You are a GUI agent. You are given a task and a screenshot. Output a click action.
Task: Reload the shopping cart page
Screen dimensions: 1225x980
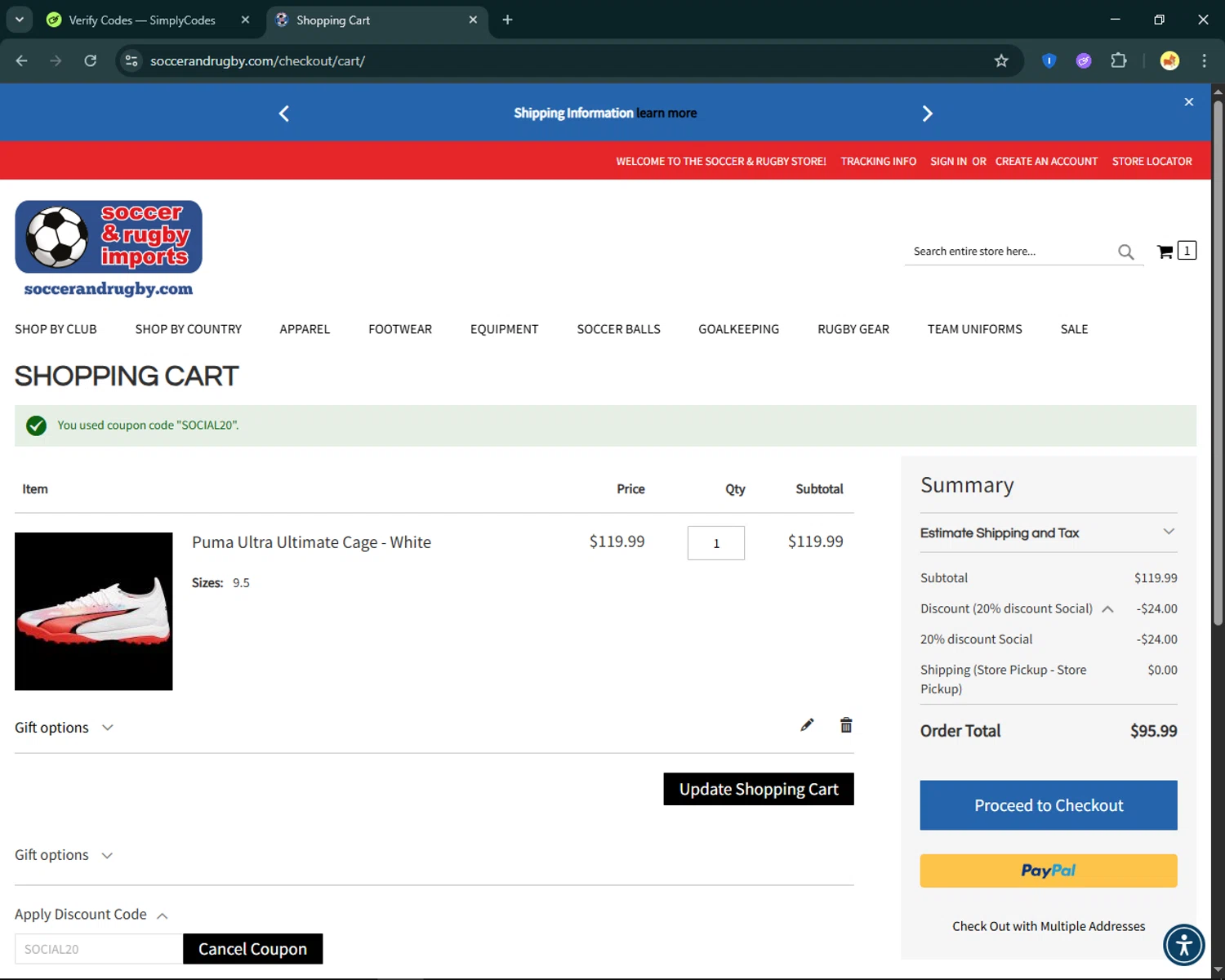click(x=91, y=60)
